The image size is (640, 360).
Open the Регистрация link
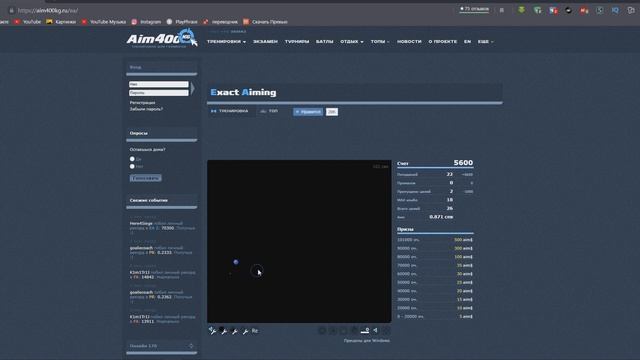coord(142,103)
